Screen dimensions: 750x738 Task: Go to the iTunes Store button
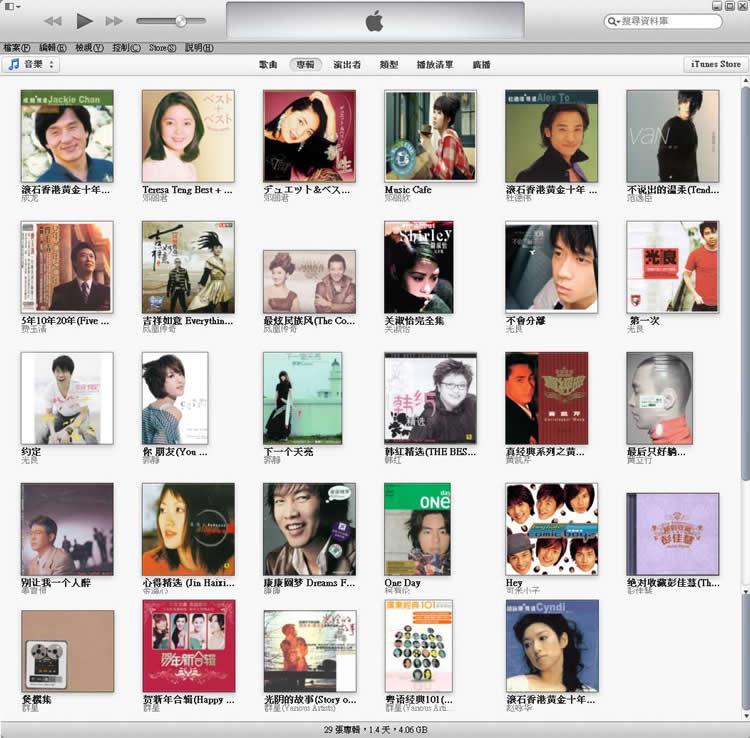pyautogui.click(x=716, y=64)
